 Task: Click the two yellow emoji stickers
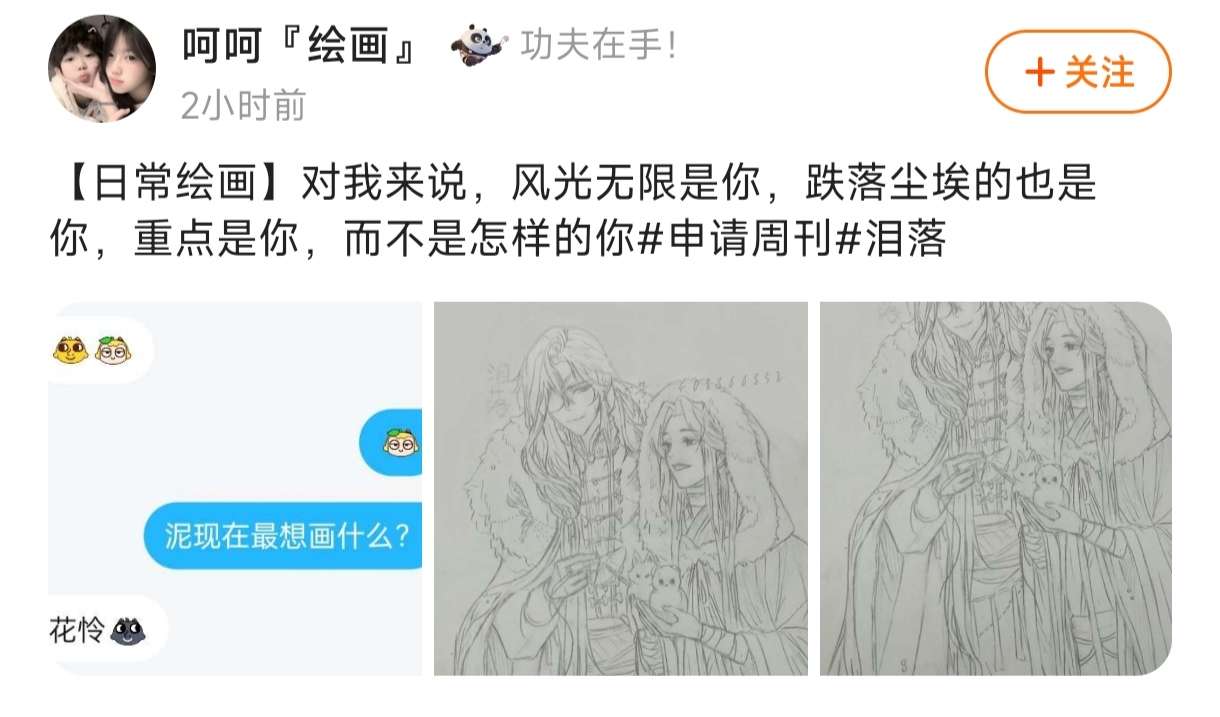pyautogui.click(x=92, y=350)
